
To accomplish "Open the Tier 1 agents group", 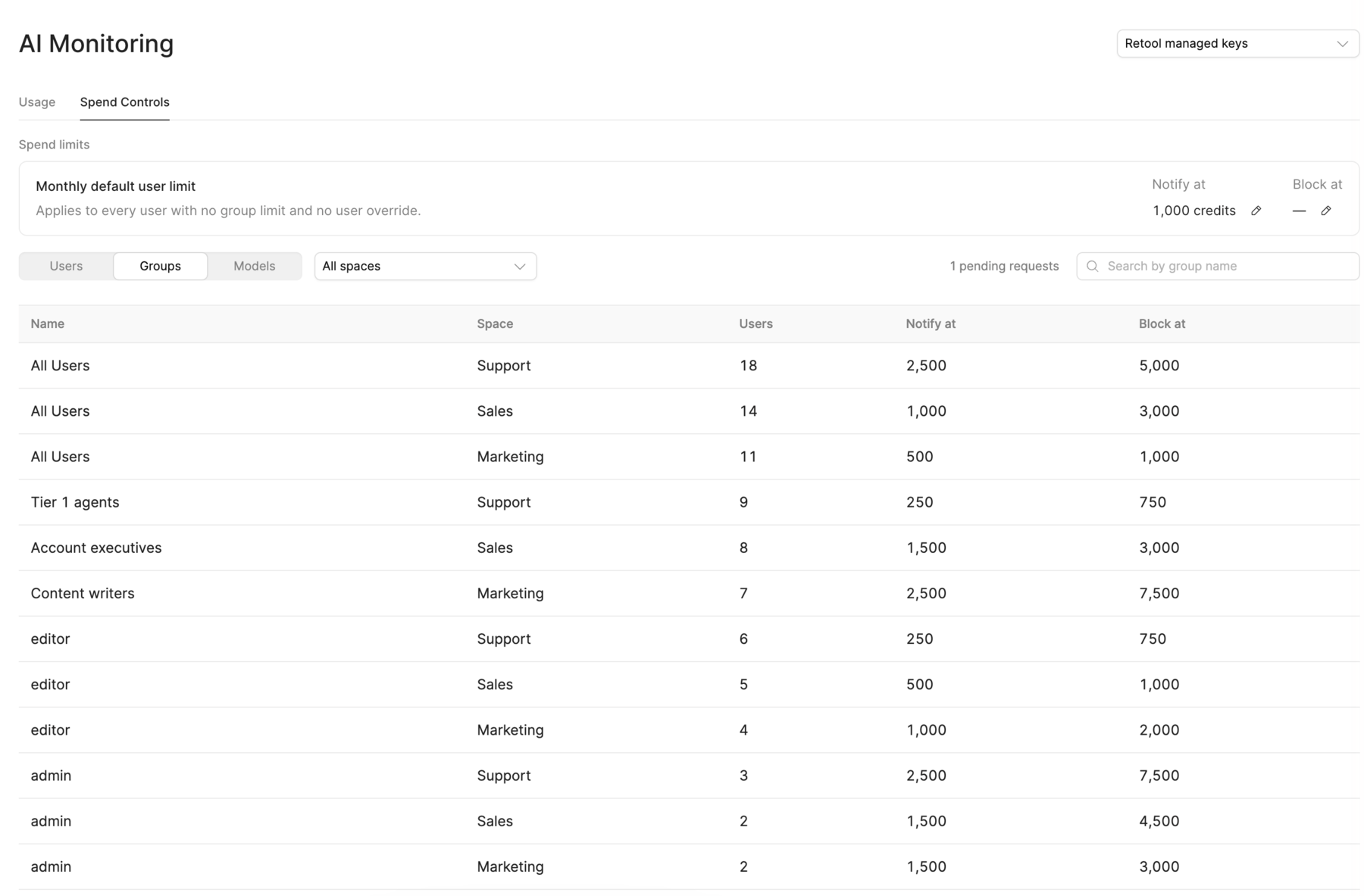I will pyautogui.click(x=75, y=502).
